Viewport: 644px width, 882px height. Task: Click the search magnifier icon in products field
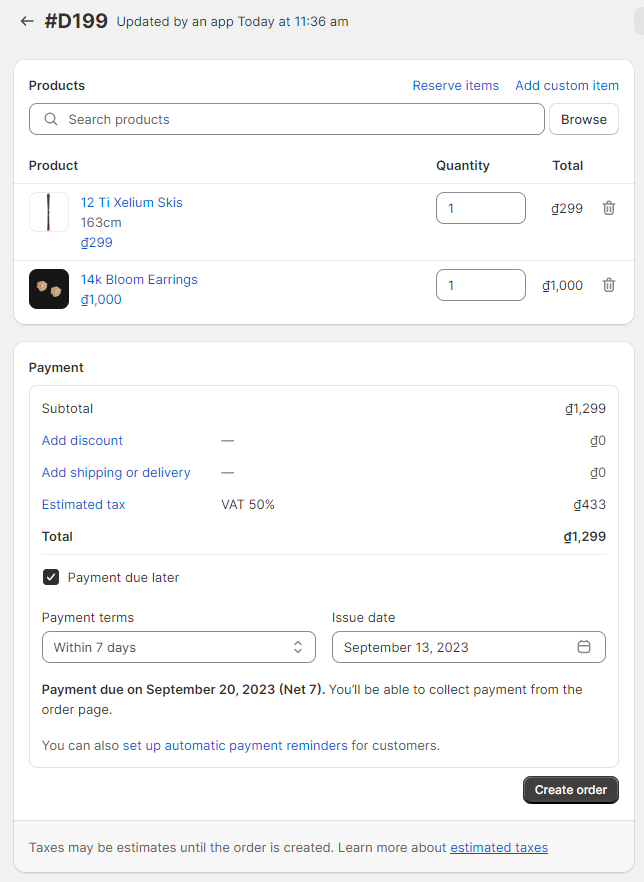click(x=51, y=119)
